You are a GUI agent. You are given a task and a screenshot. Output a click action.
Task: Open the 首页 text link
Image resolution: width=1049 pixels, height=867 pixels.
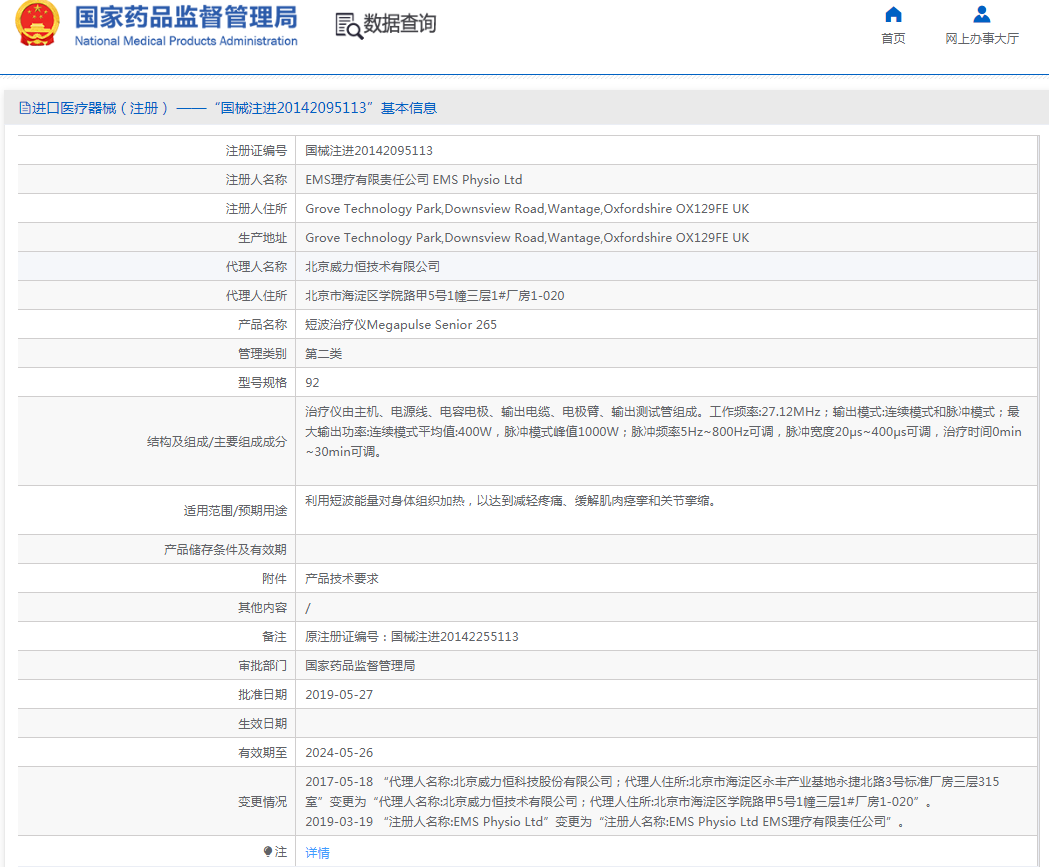(893, 39)
